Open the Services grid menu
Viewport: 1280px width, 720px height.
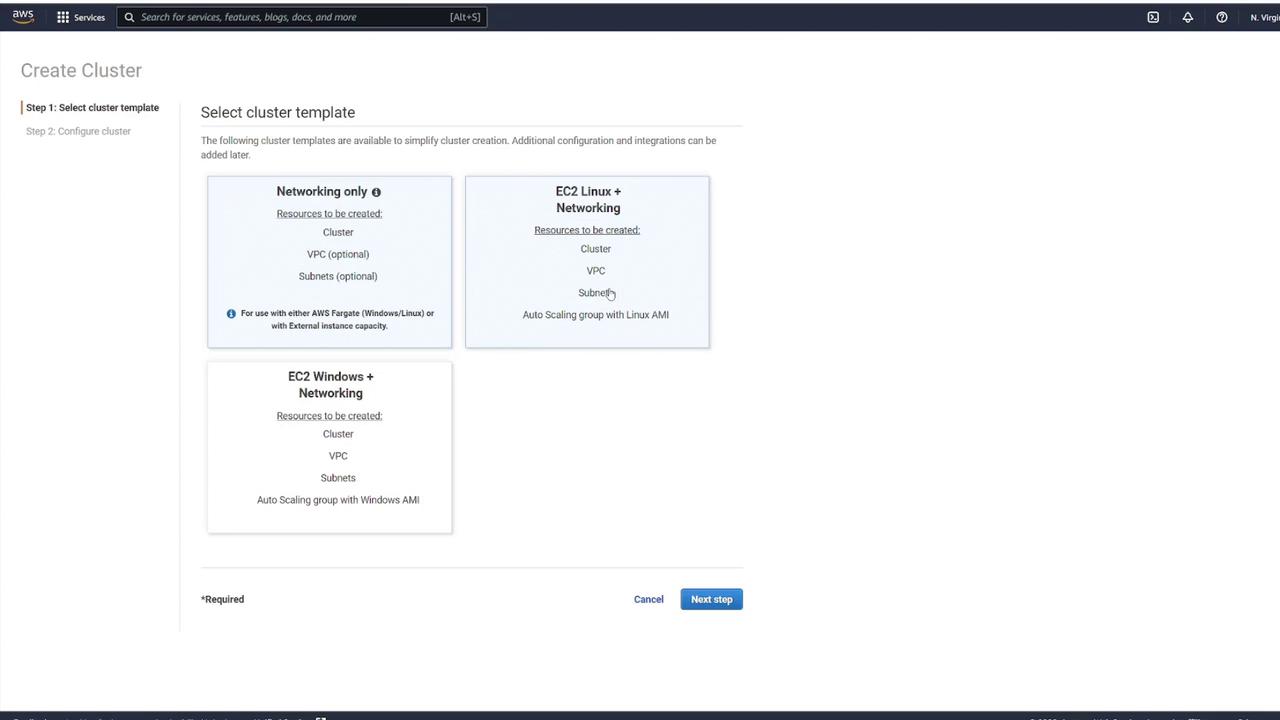click(63, 17)
